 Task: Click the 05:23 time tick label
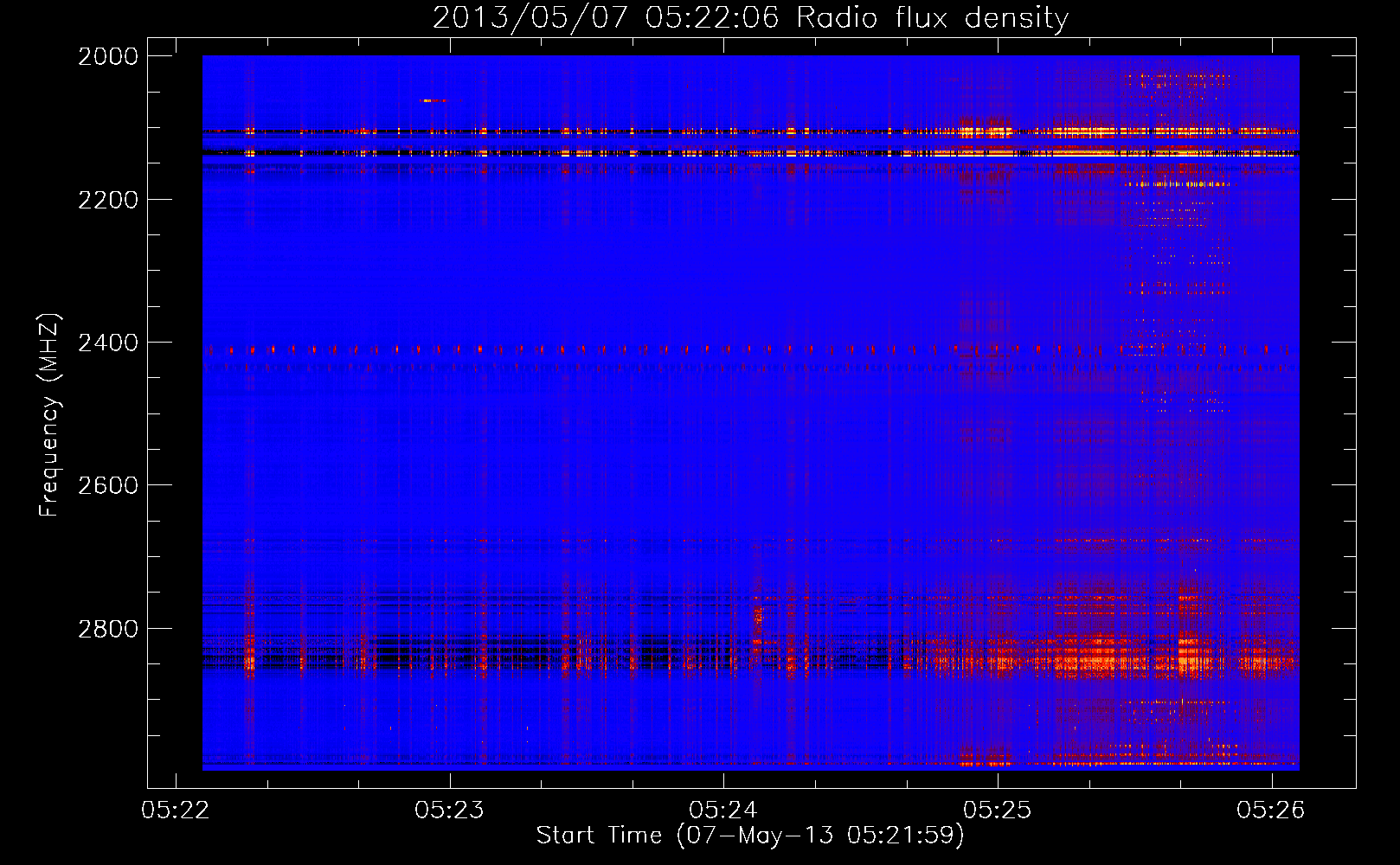449,810
